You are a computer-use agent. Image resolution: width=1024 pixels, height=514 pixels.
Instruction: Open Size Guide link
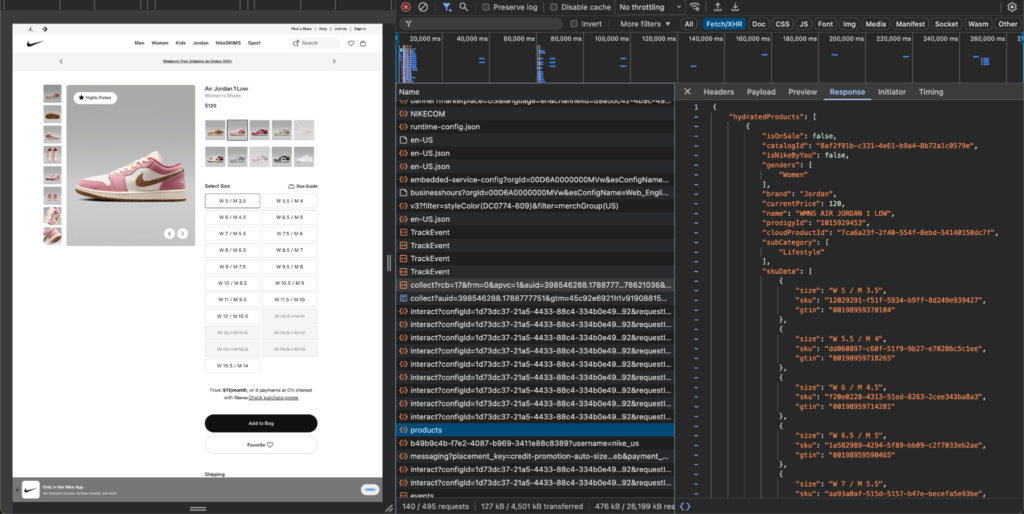pos(303,186)
